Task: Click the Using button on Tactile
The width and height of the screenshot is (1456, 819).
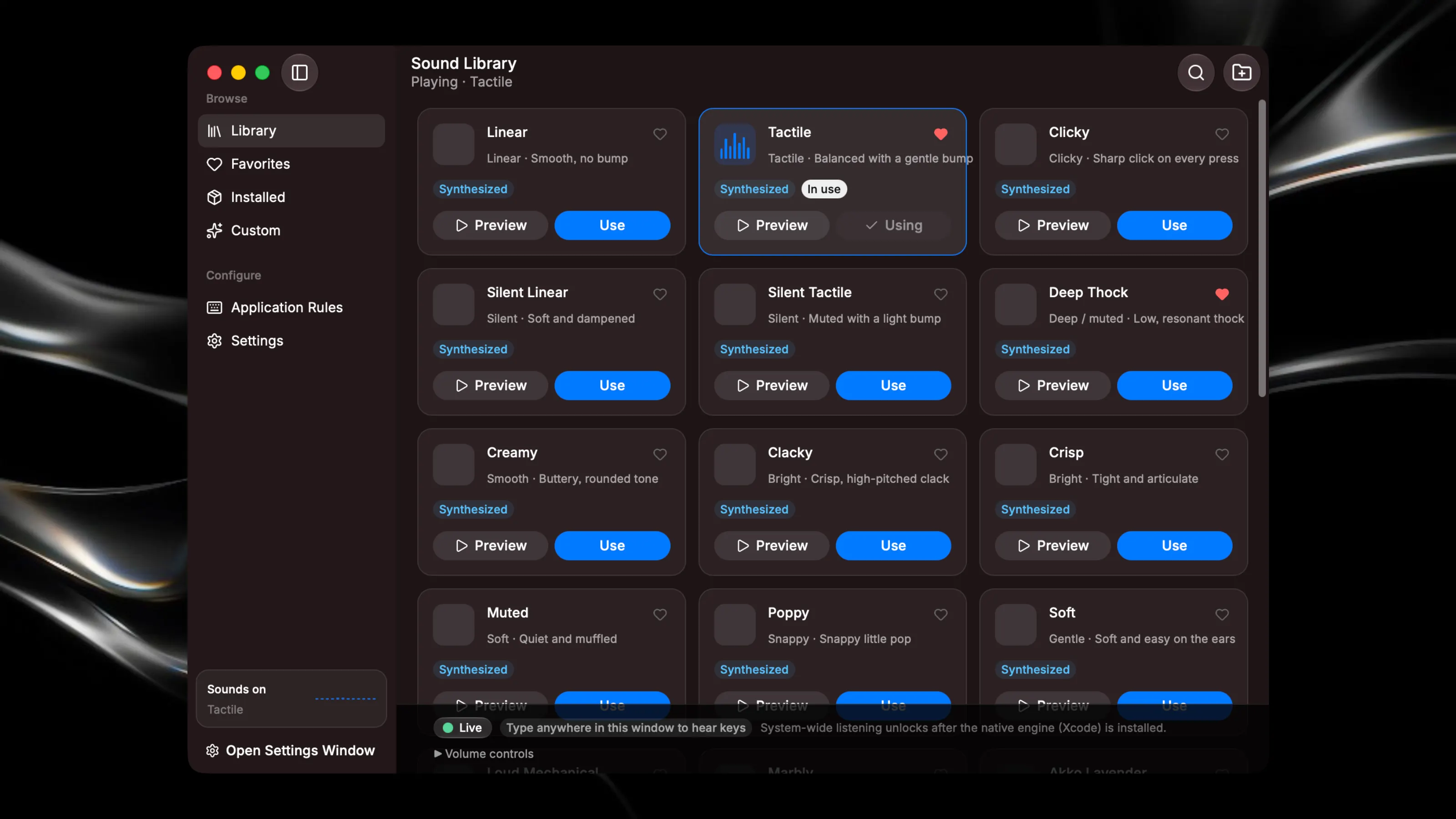Action: click(894, 226)
